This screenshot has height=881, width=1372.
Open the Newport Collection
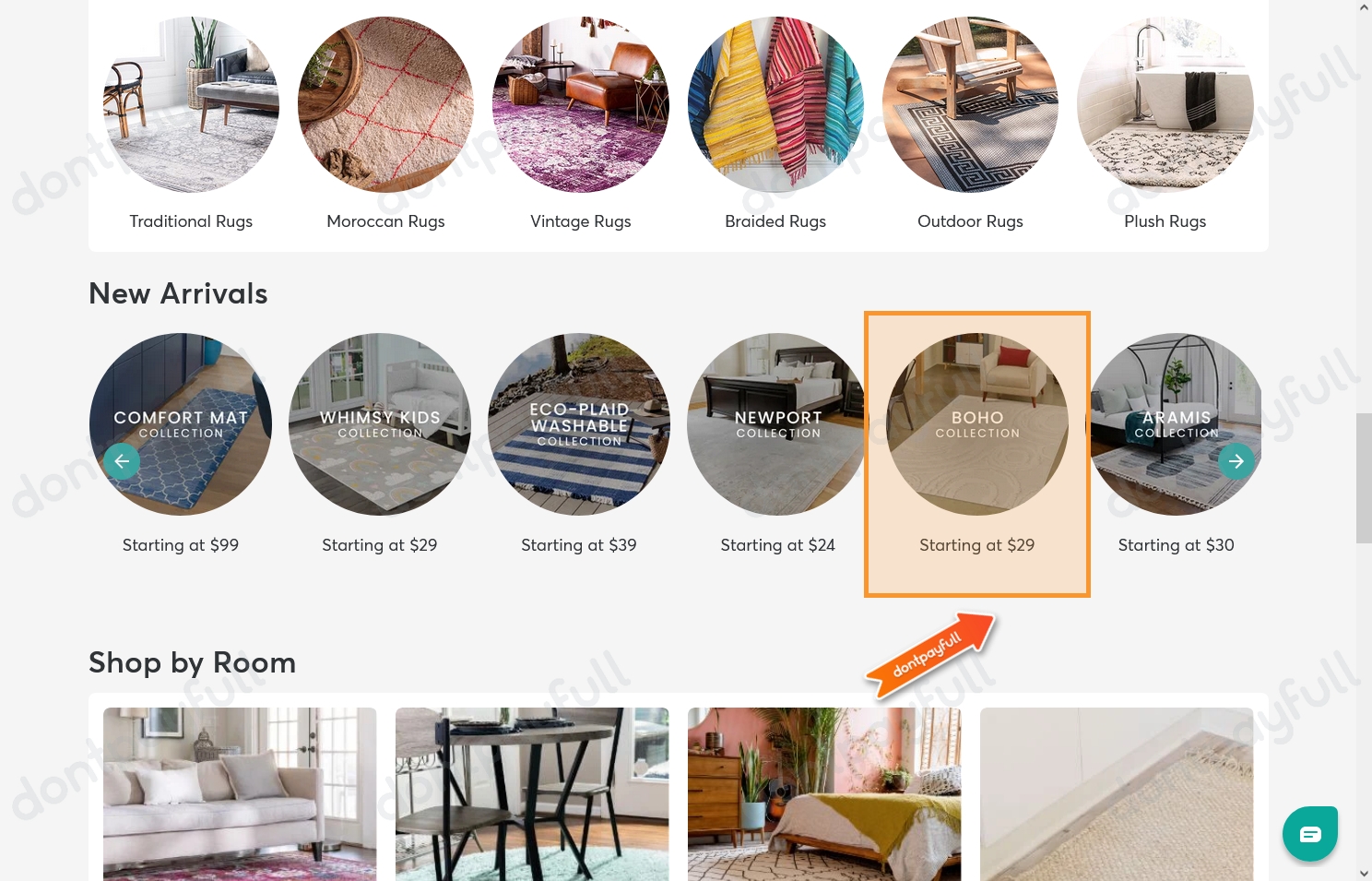click(x=778, y=424)
